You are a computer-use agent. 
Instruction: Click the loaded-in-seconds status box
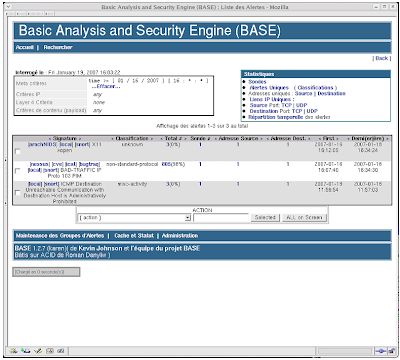[46, 272]
